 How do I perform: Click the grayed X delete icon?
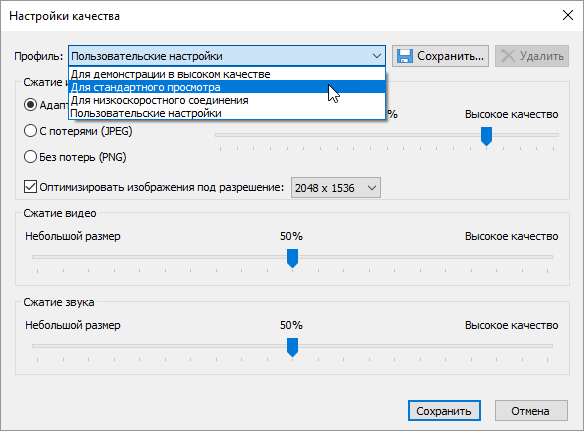click(x=508, y=56)
